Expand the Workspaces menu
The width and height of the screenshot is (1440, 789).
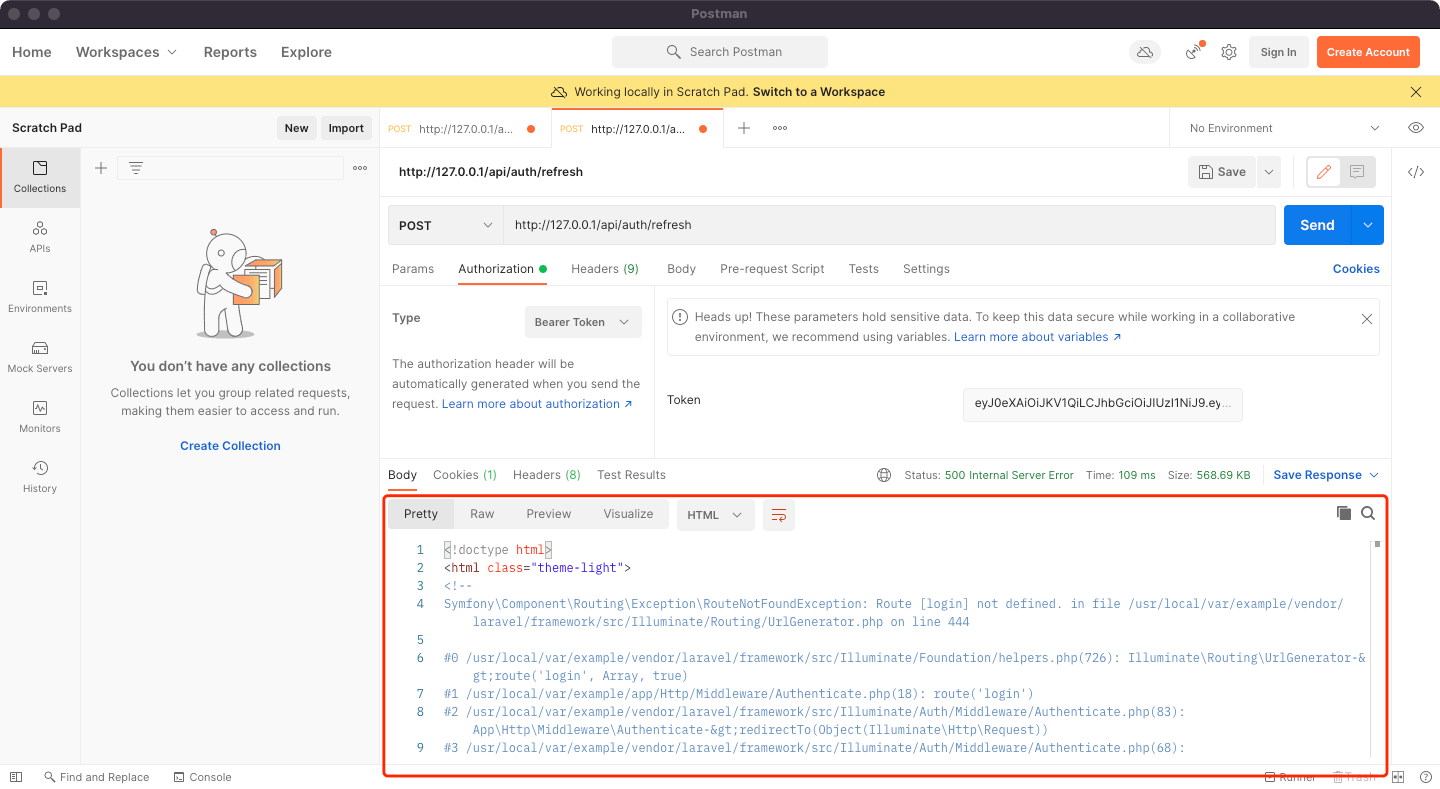click(126, 52)
